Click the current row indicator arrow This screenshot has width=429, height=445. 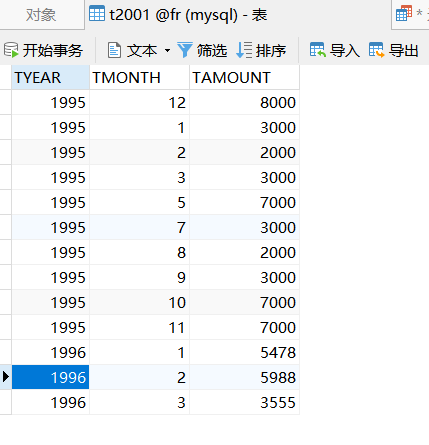(5, 377)
